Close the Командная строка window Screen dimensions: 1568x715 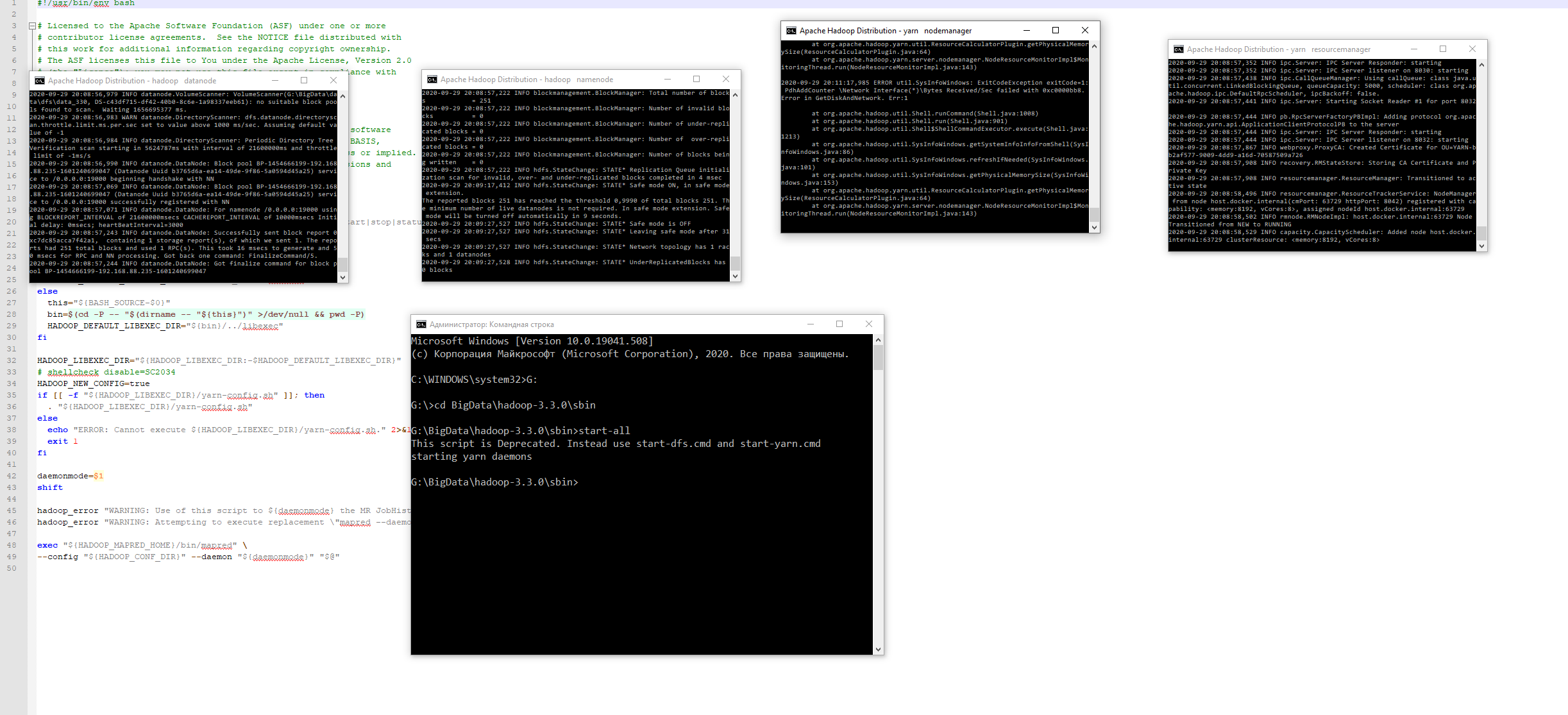pyautogui.click(x=869, y=324)
